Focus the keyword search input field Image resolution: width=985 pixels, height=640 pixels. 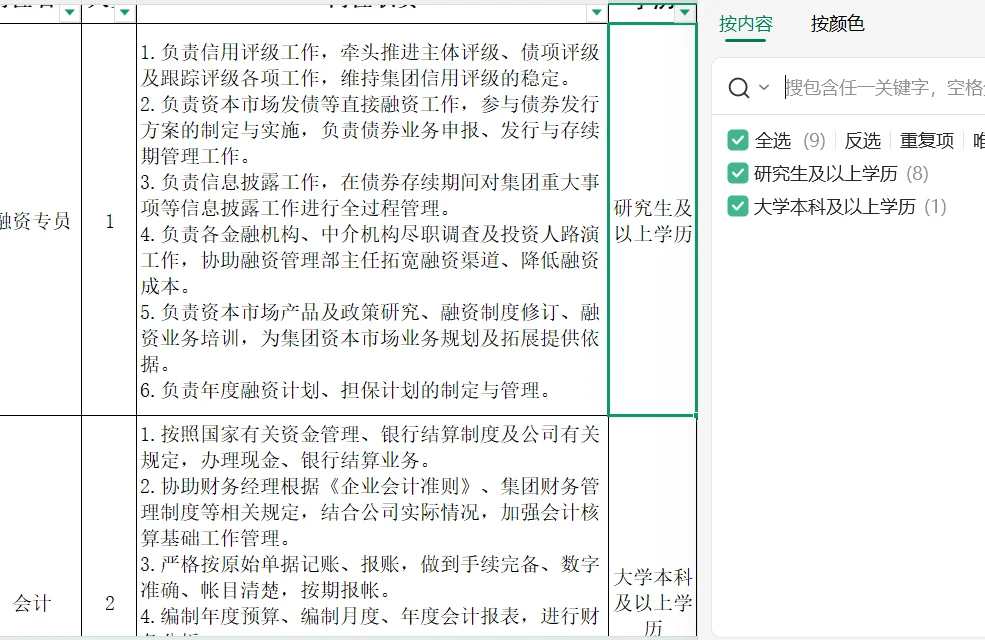(884, 87)
